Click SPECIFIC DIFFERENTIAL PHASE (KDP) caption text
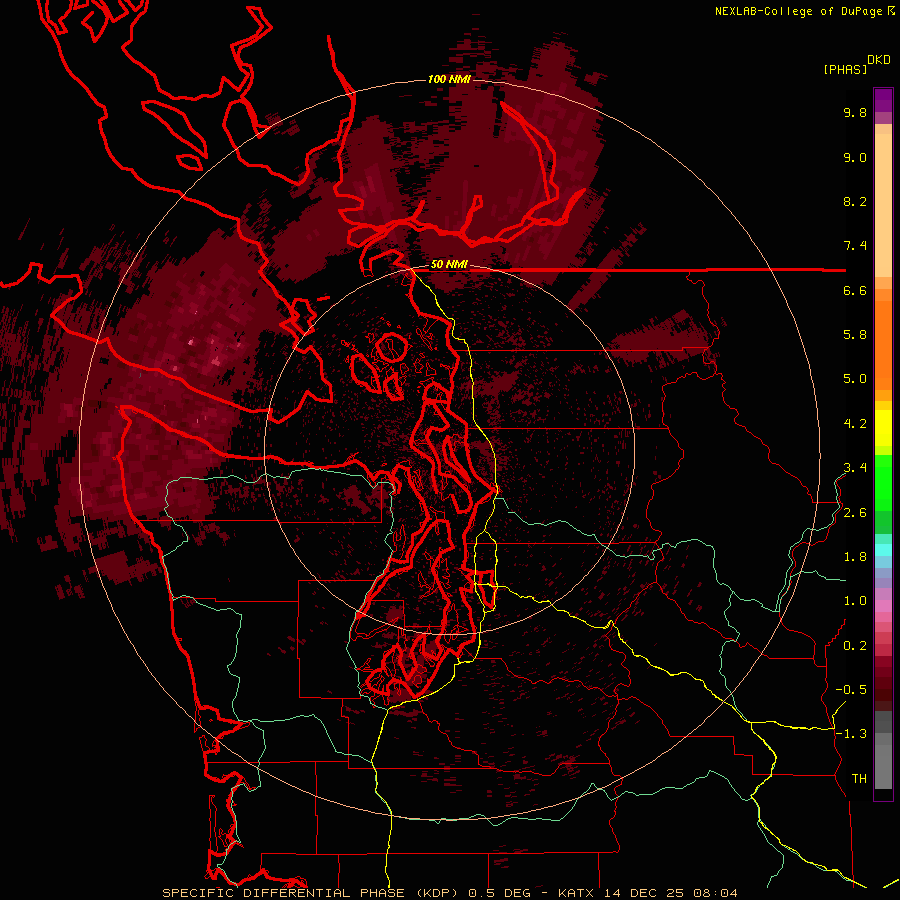The width and height of the screenshot is (900, 900). click(x=310, y=893)
